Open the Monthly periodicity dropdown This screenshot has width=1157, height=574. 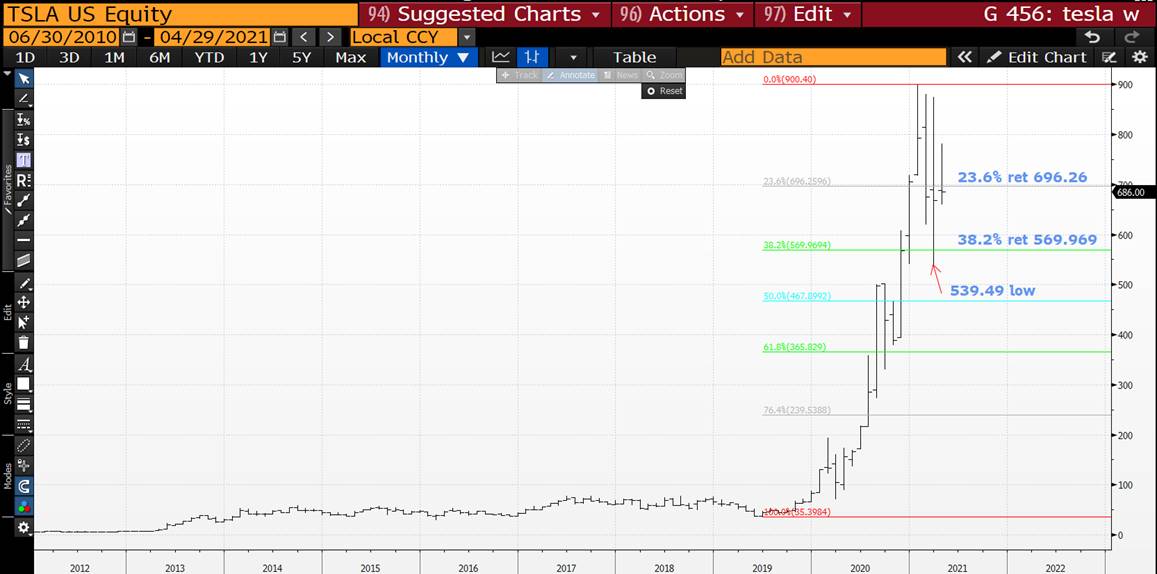(x=427, y=57)
